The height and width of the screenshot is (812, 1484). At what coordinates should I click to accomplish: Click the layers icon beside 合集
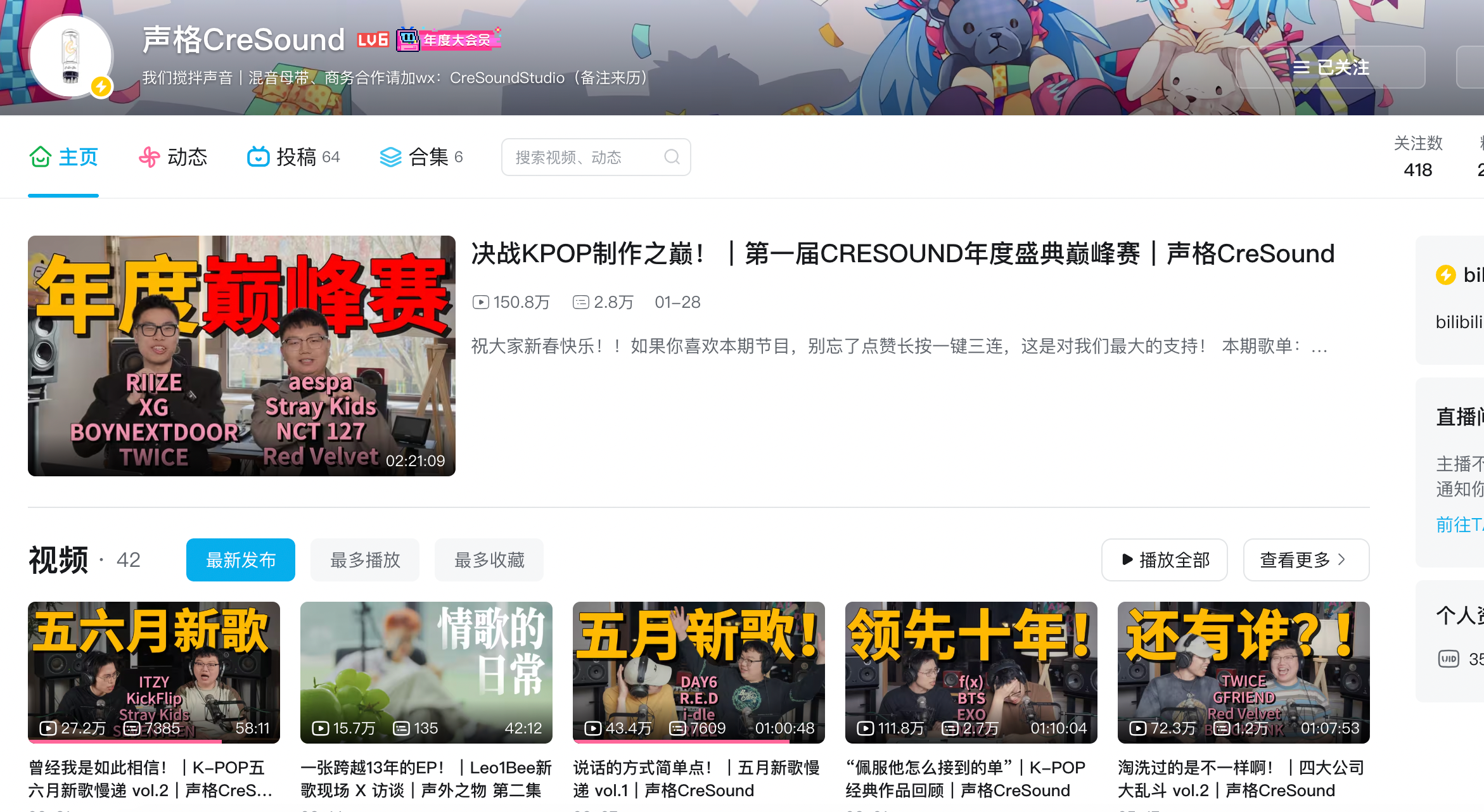[x=390, y=157]
